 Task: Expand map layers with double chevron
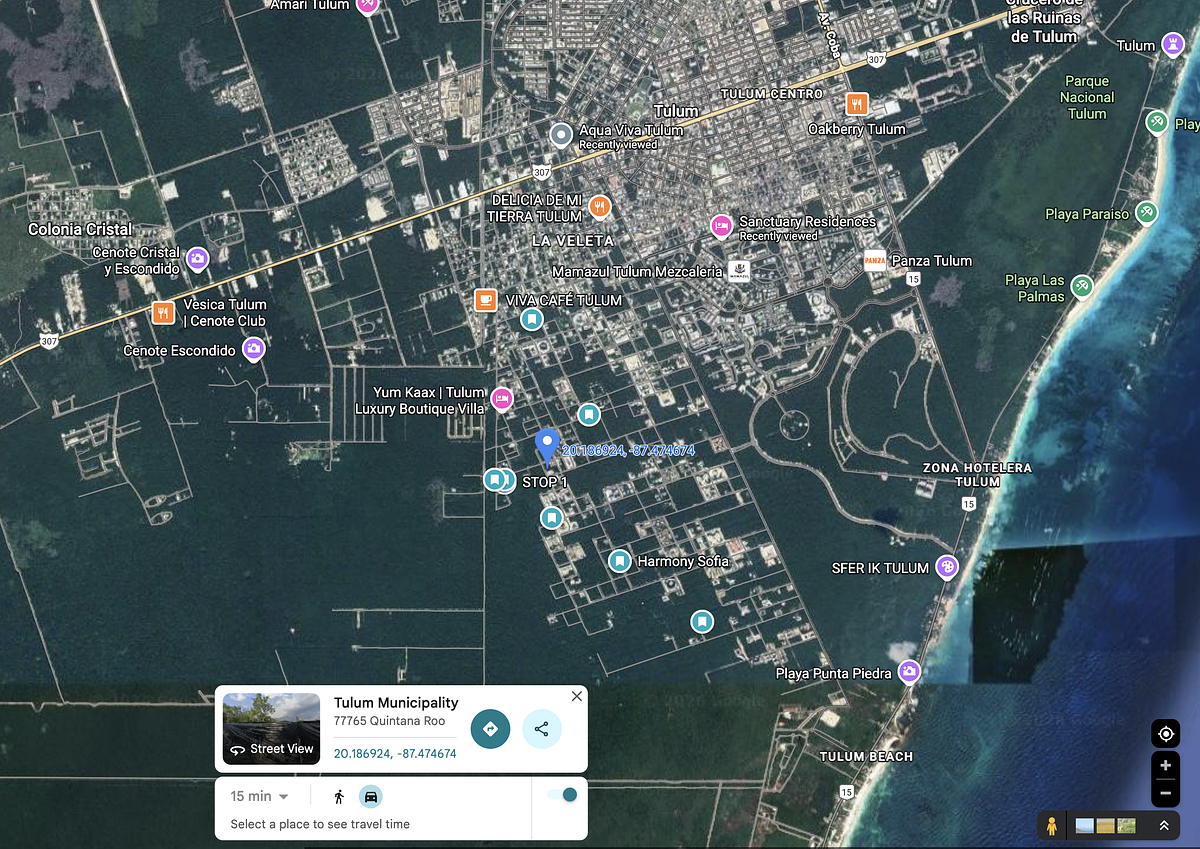pyautogui.click(x=1164, y=826)
